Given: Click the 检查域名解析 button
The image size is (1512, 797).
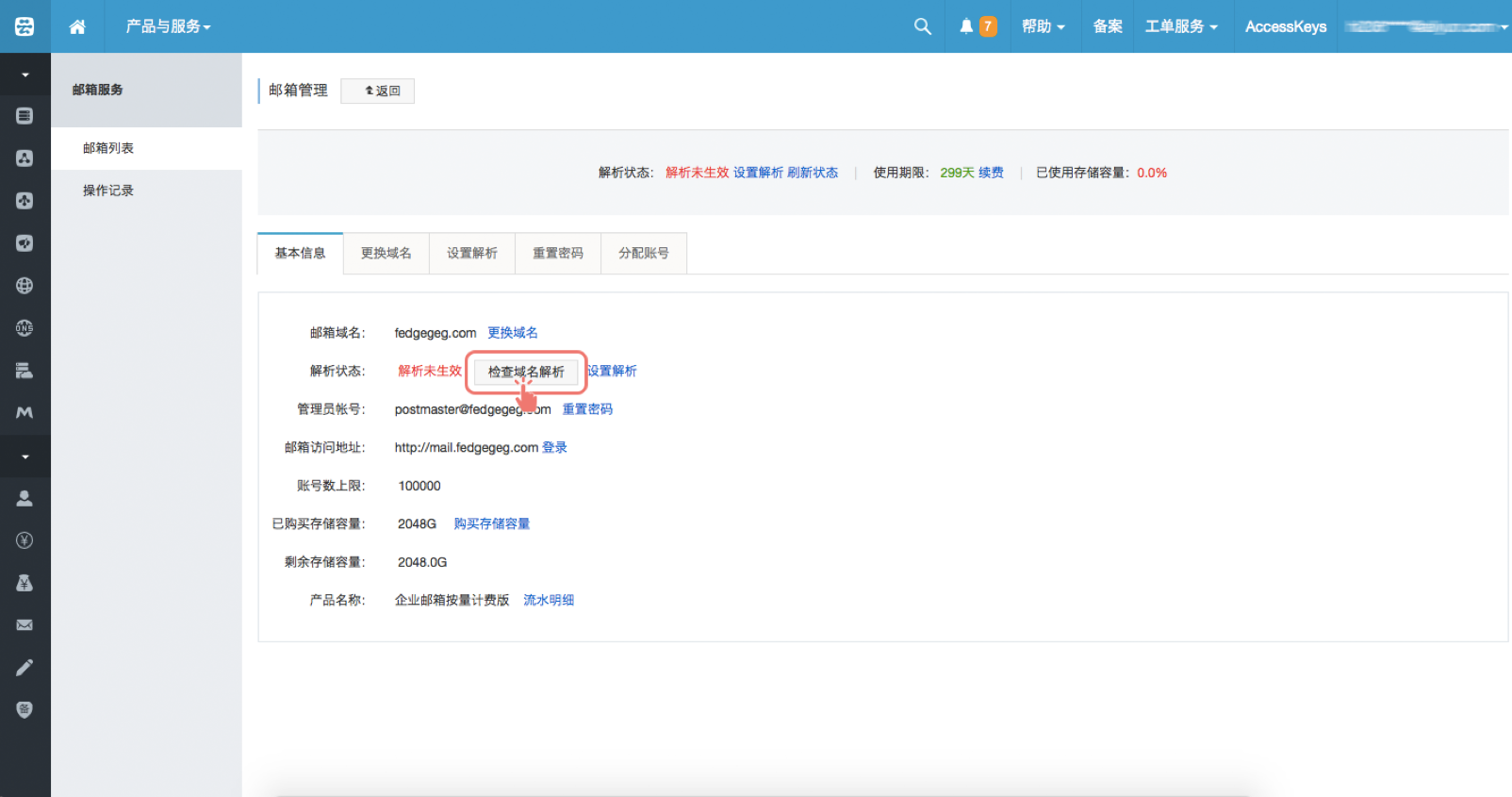Looking at the screenshot, I should tap(526, 372).
